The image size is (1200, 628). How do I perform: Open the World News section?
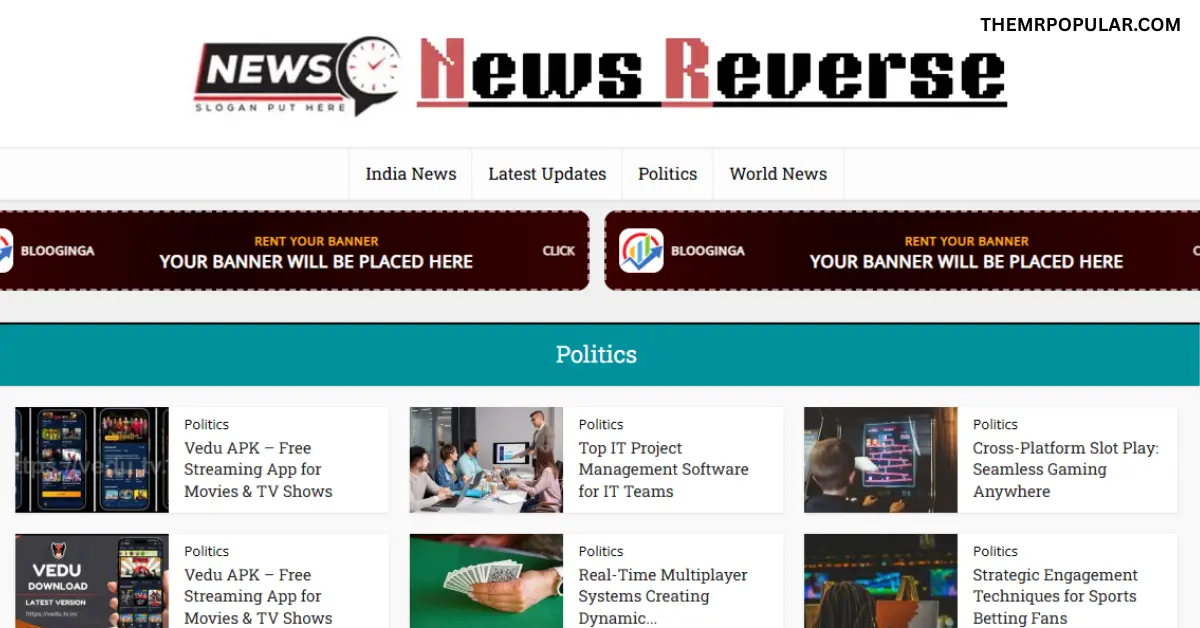[x=778, y=174]
